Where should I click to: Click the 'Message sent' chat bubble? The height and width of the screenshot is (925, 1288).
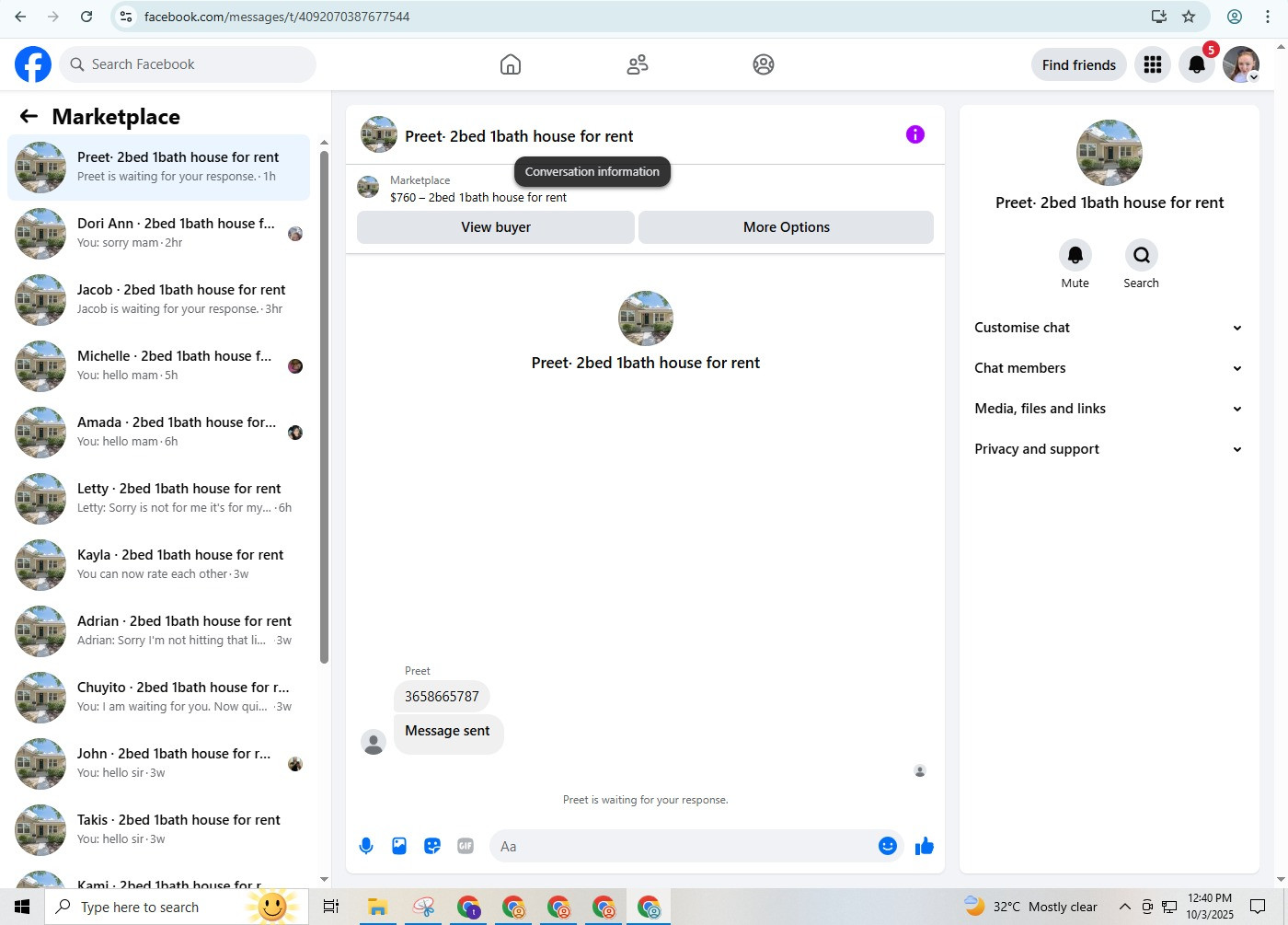[448, 734]
